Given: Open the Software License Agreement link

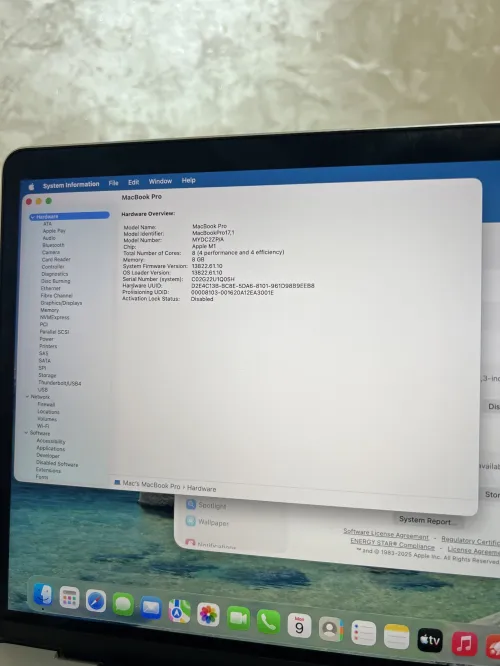Looking at the screenshot, I should point(386,533).
